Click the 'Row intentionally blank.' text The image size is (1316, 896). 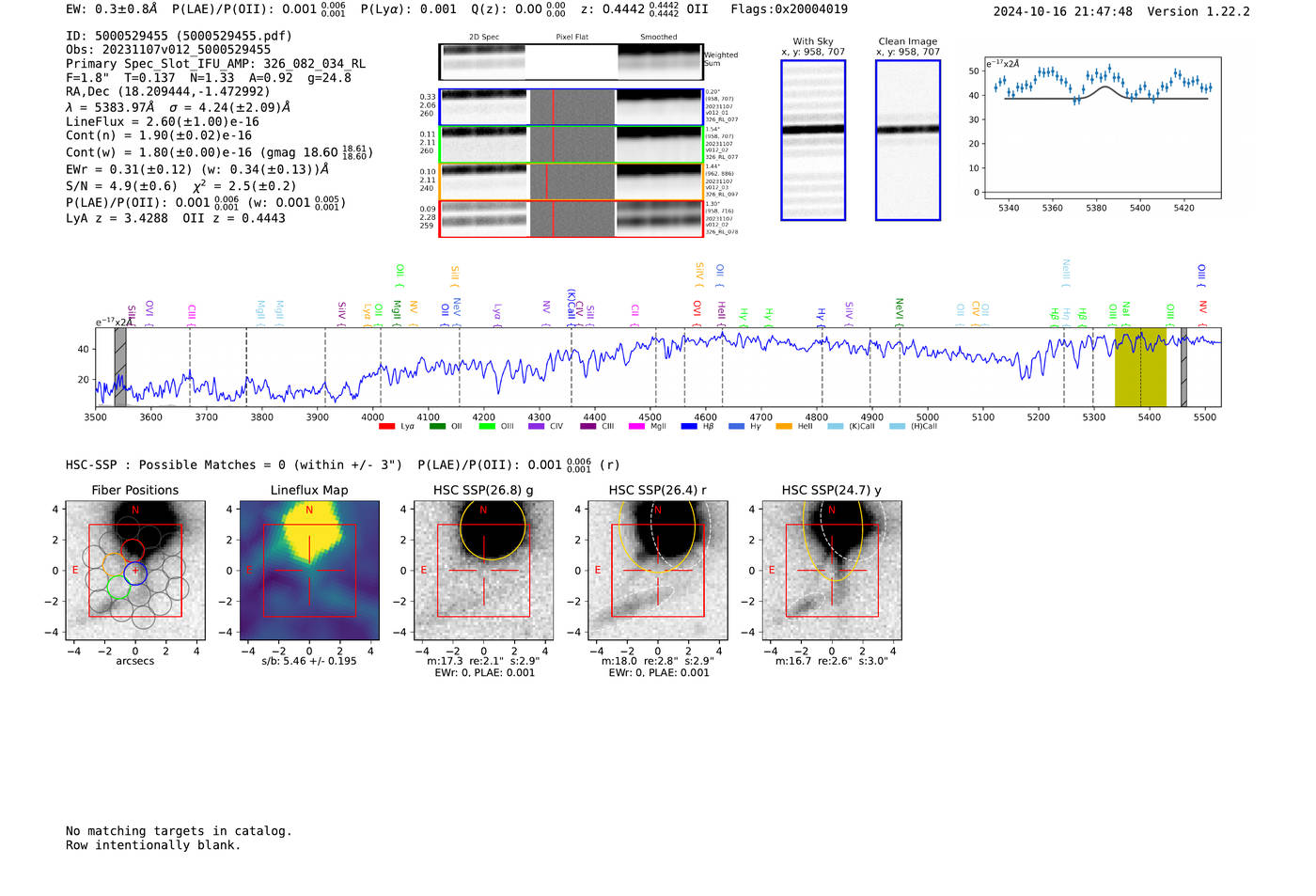[x=153, y=845]
